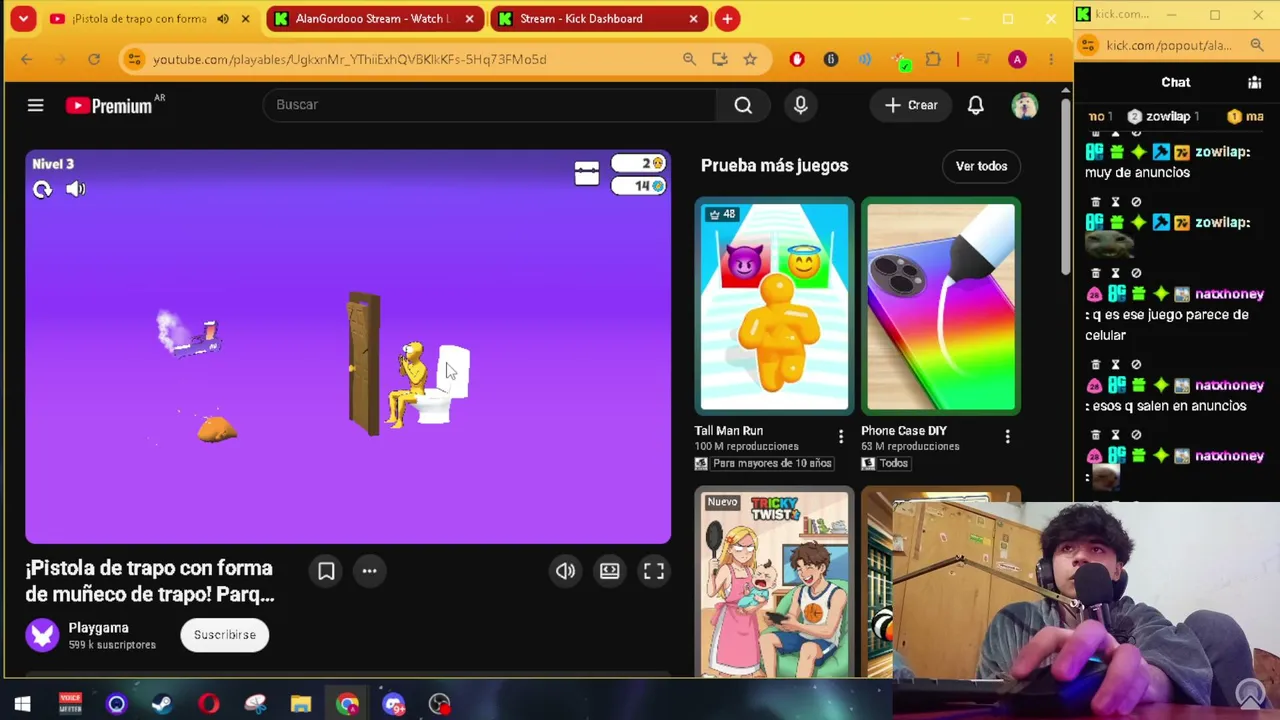1280x720 pixels.
Task: Switch the game to theater mode
Action: click(609, 571)
